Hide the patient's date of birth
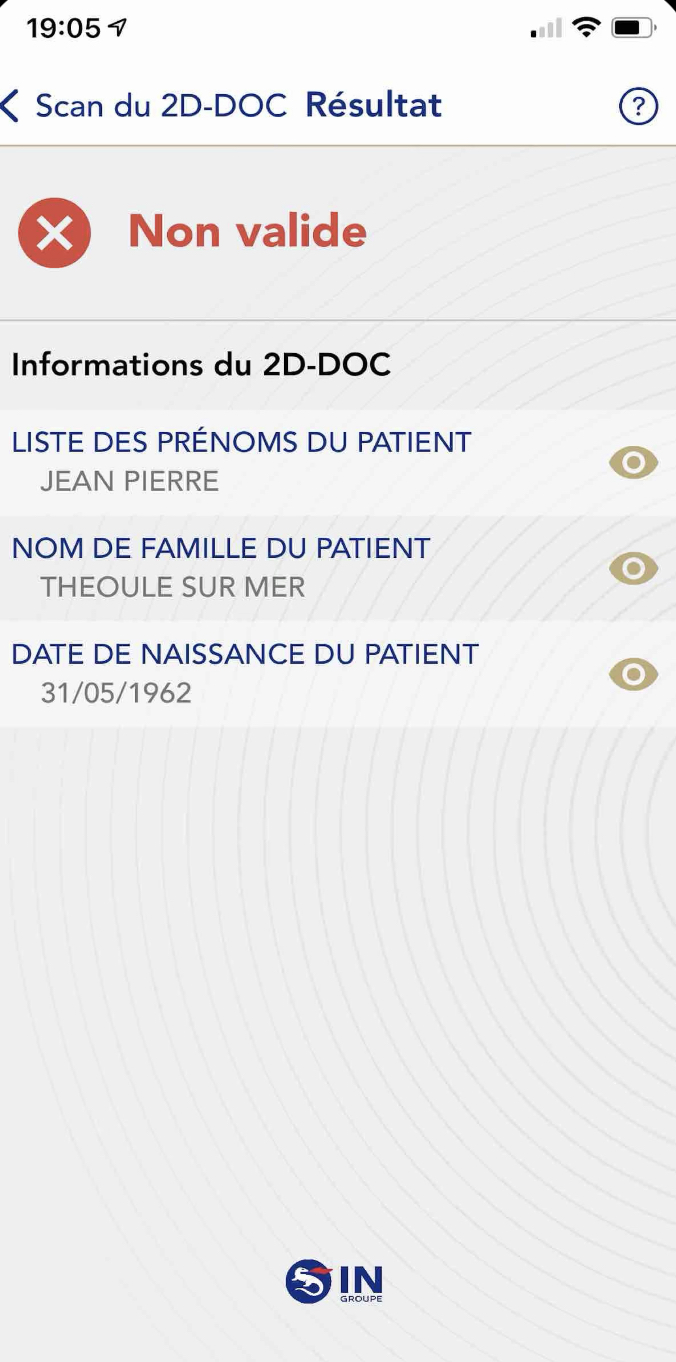The width and height of the screenshot is (676, 1362). 633,675
